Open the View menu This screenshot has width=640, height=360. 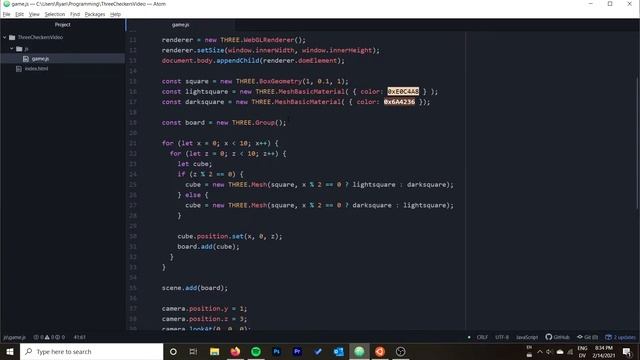click(x=34, y=14)
